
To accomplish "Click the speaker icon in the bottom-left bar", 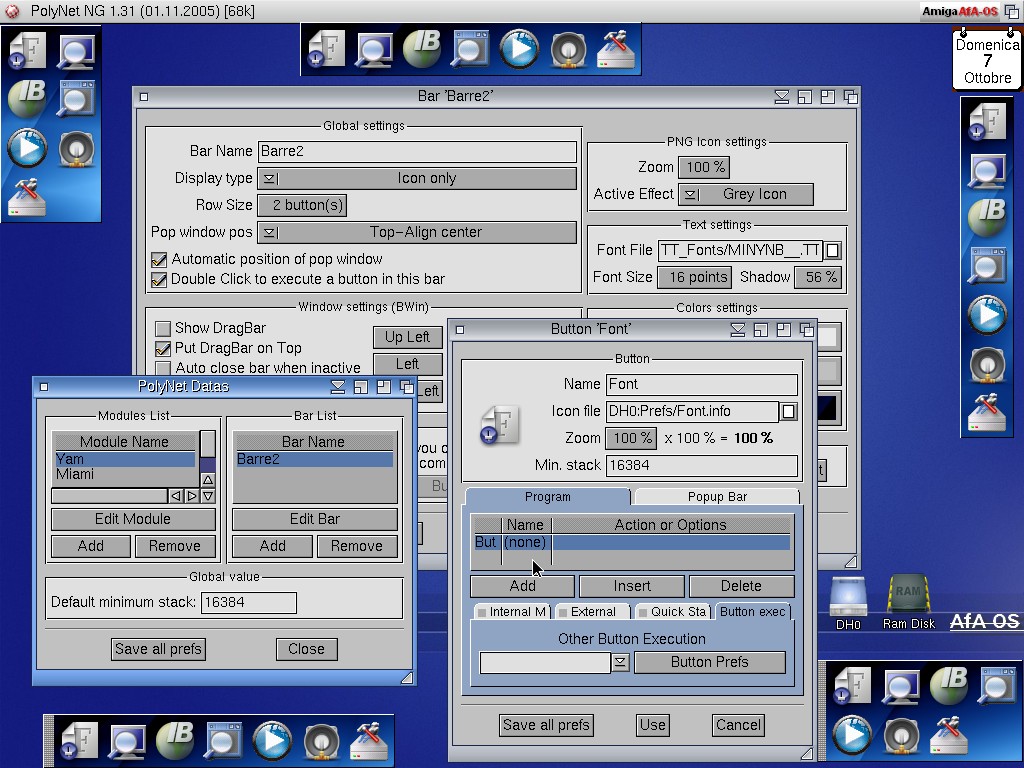I will click(x=321, y=741).
